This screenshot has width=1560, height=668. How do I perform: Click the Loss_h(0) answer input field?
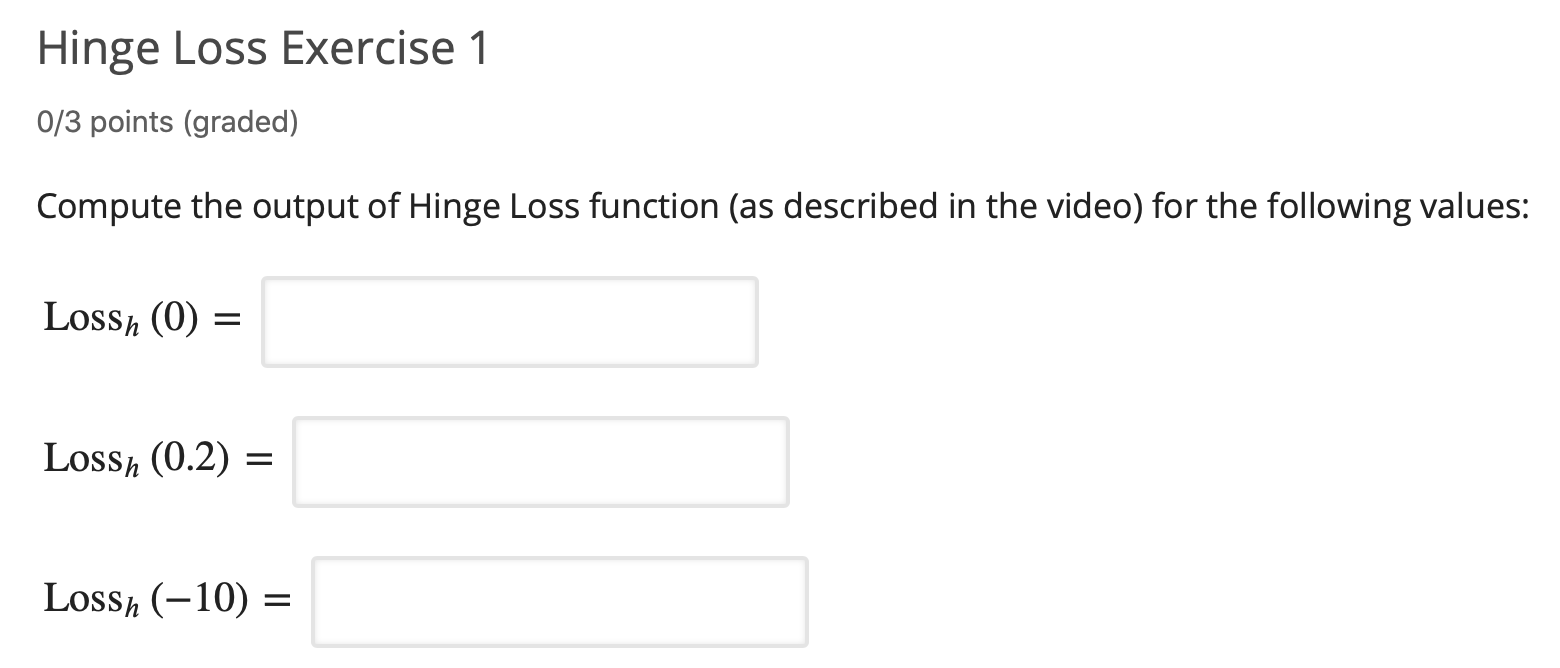tap(508, 321)
